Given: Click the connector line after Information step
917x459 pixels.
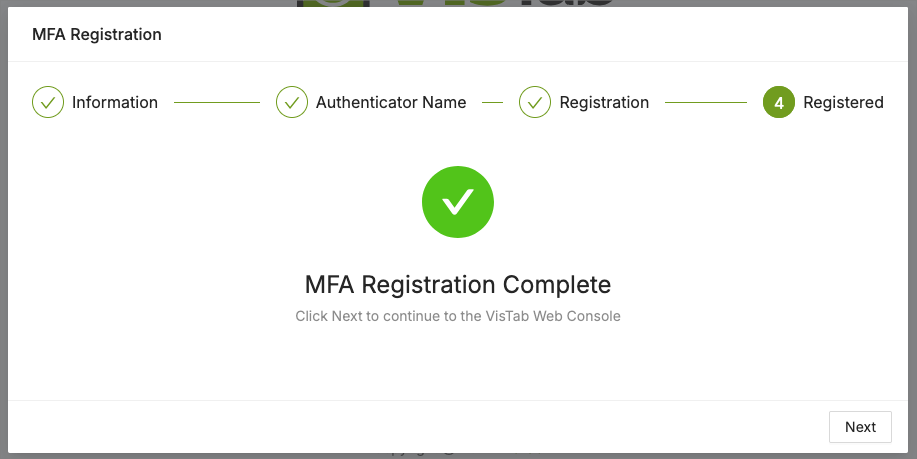Looking at the screenshot, I should pos(216,102).
